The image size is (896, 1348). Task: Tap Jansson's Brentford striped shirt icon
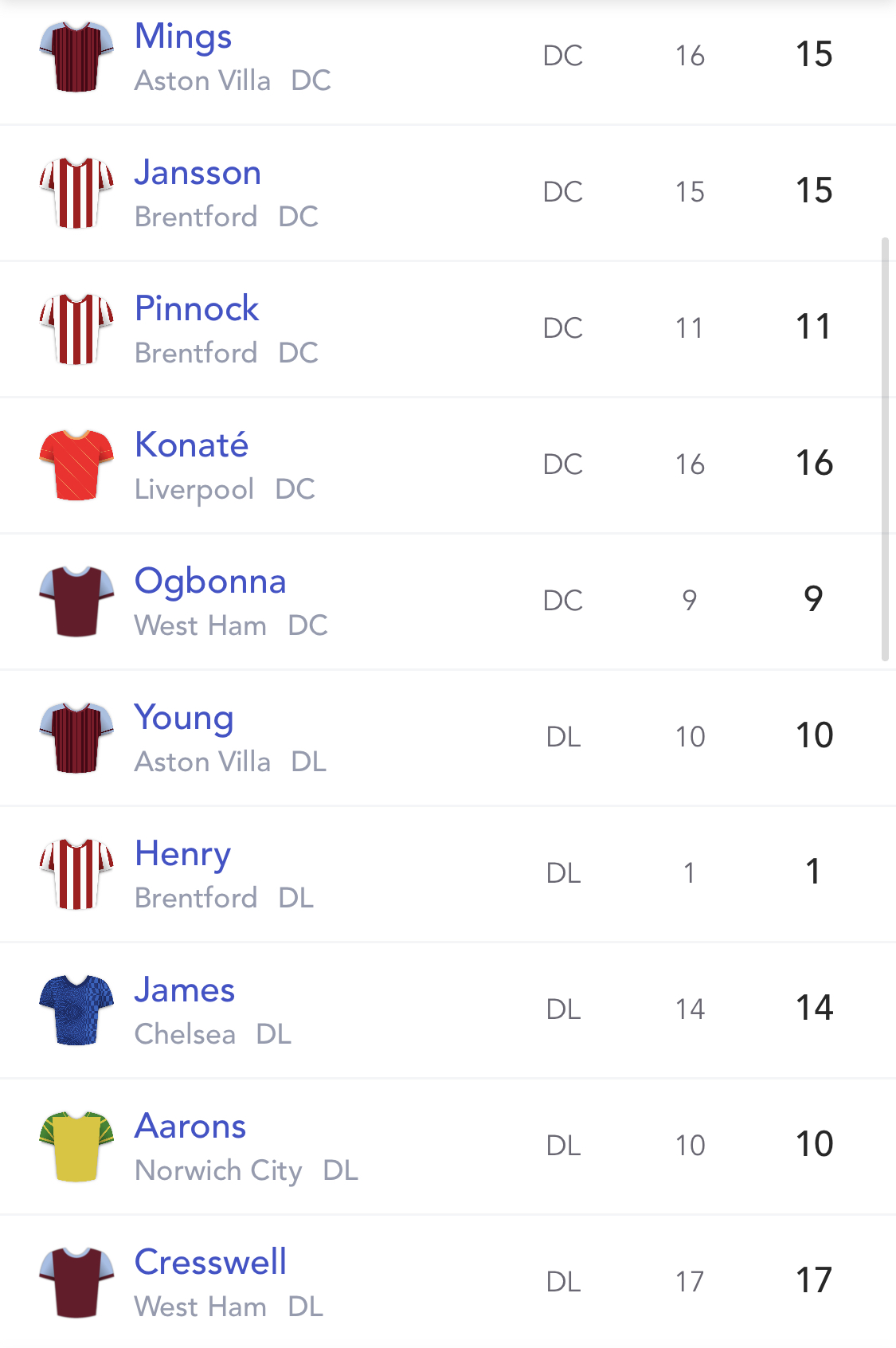tap(76, 193)
